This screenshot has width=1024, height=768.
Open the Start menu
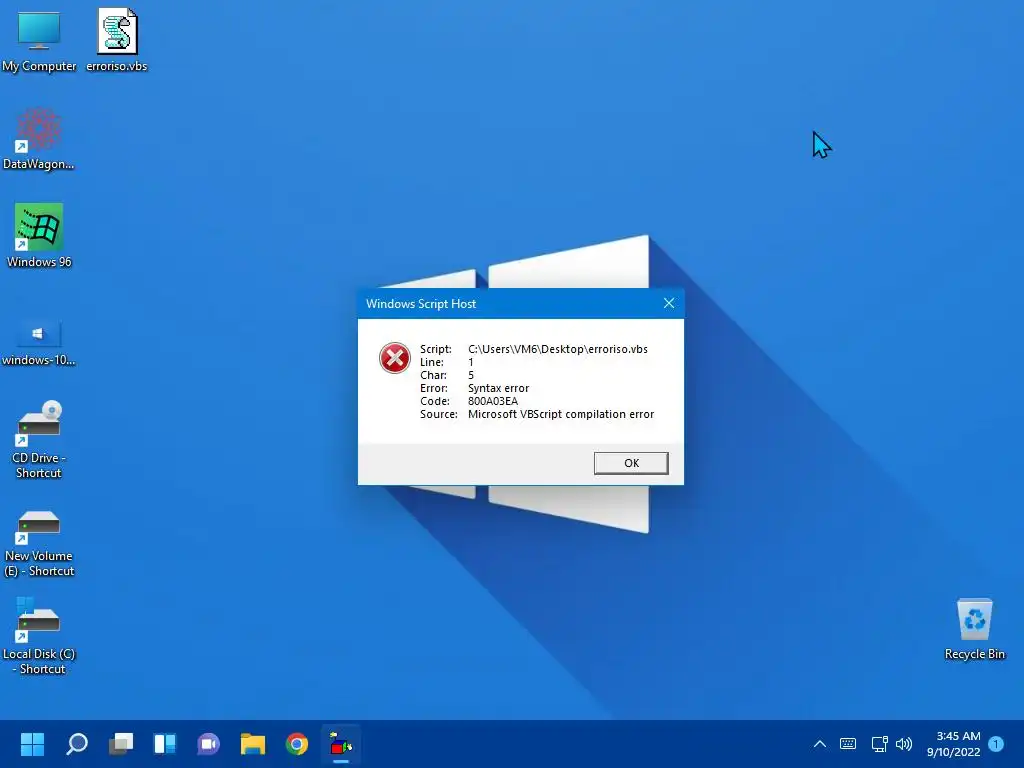coord(32,744)
